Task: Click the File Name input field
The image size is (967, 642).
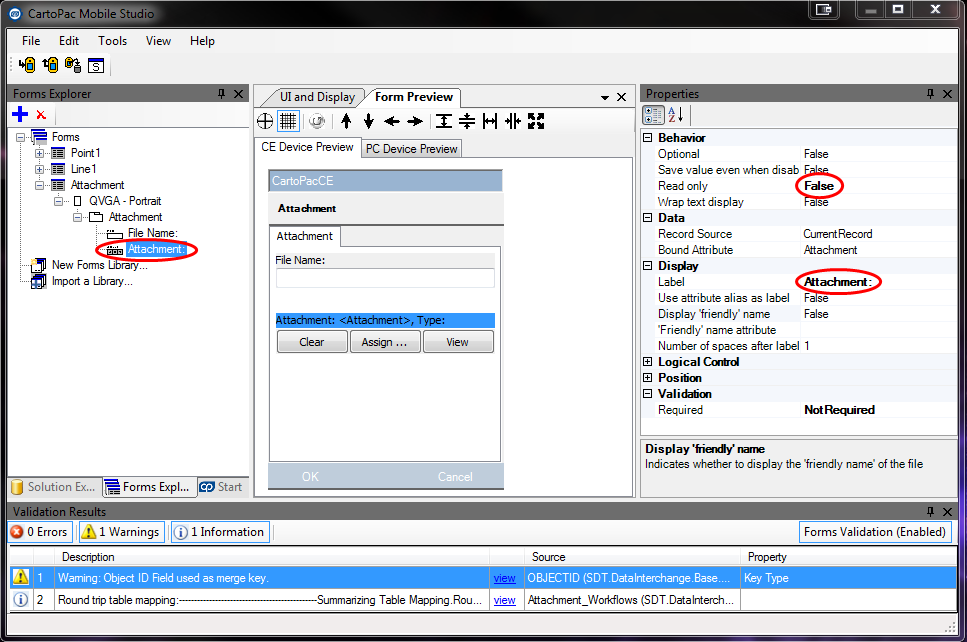Action: coord(385,278)
